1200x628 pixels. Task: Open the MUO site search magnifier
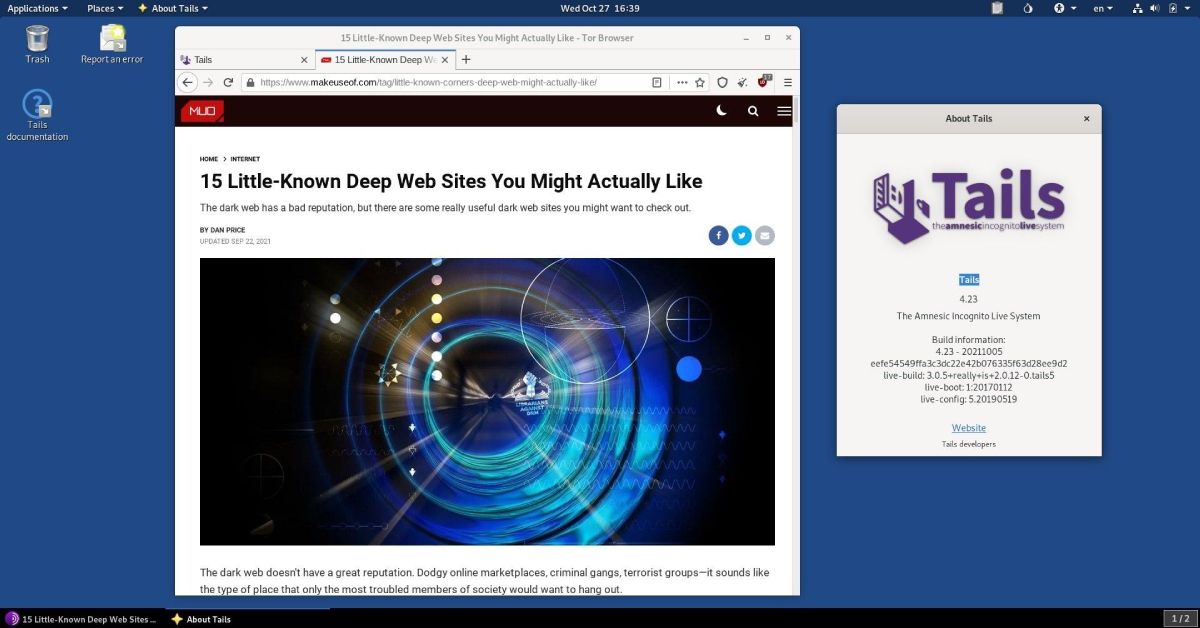point(753,111)
